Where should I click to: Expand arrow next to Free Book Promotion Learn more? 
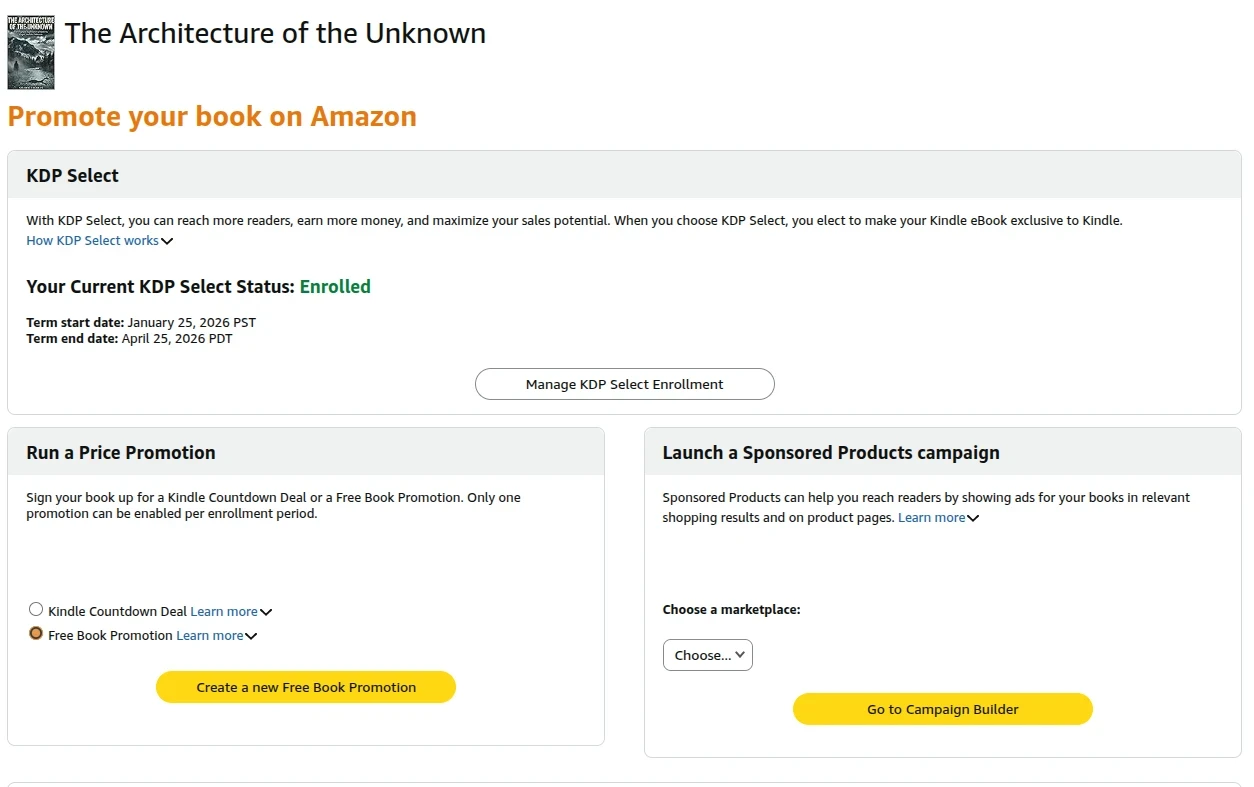pos(251,636)
